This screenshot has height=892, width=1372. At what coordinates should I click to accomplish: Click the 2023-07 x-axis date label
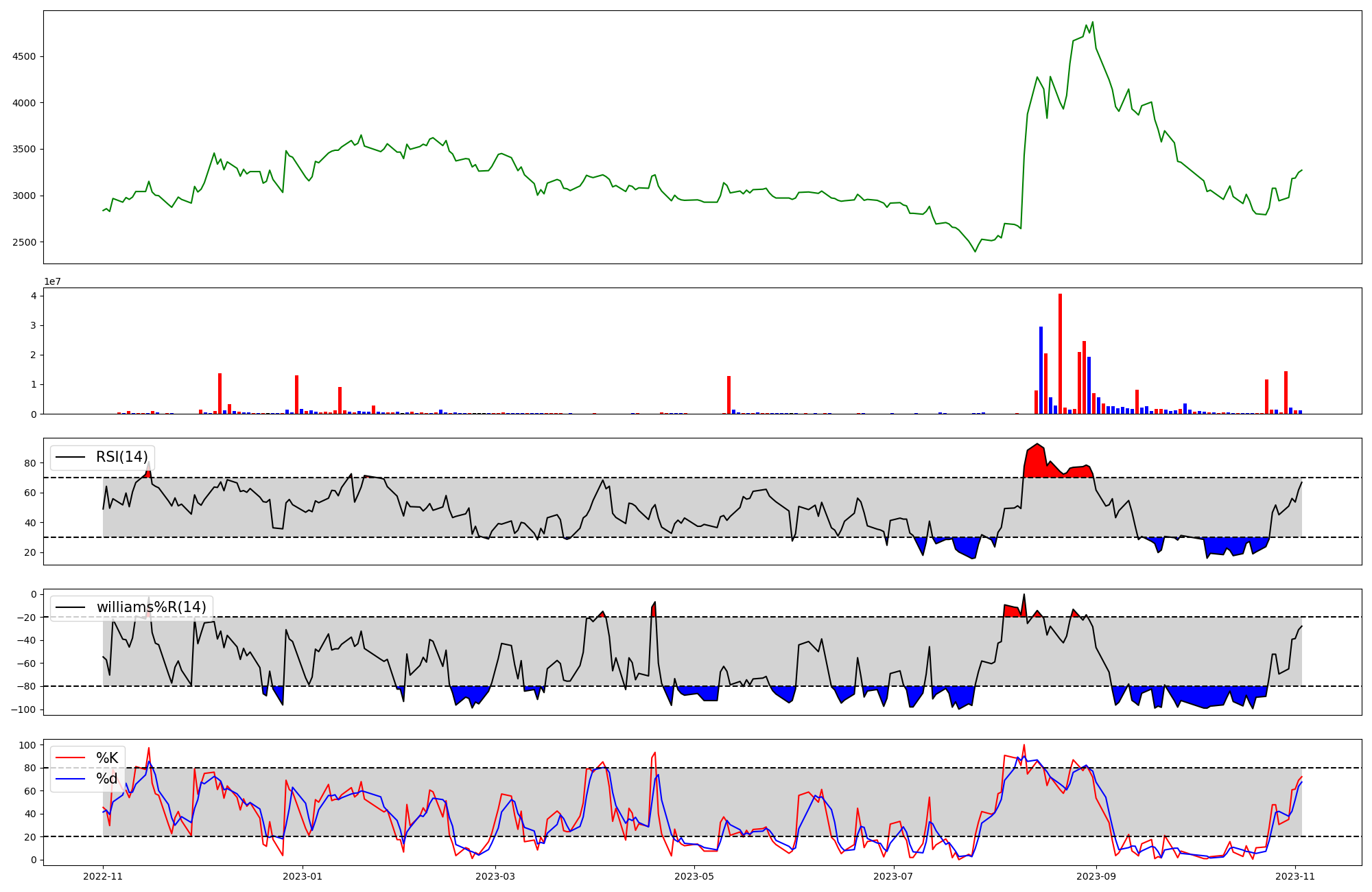[894, 876]
